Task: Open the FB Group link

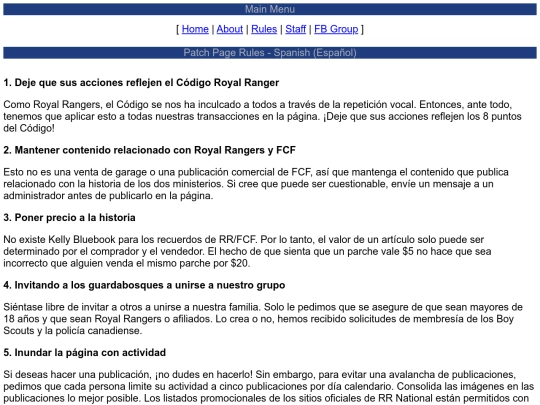Action: click(x=336, y=29)
